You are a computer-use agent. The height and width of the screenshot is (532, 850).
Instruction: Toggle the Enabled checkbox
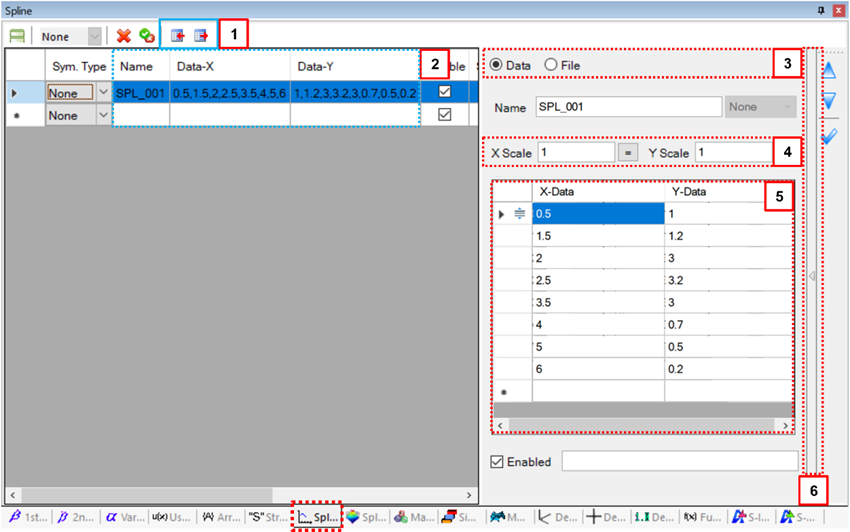pyautogui.click(x=497, y=462)
